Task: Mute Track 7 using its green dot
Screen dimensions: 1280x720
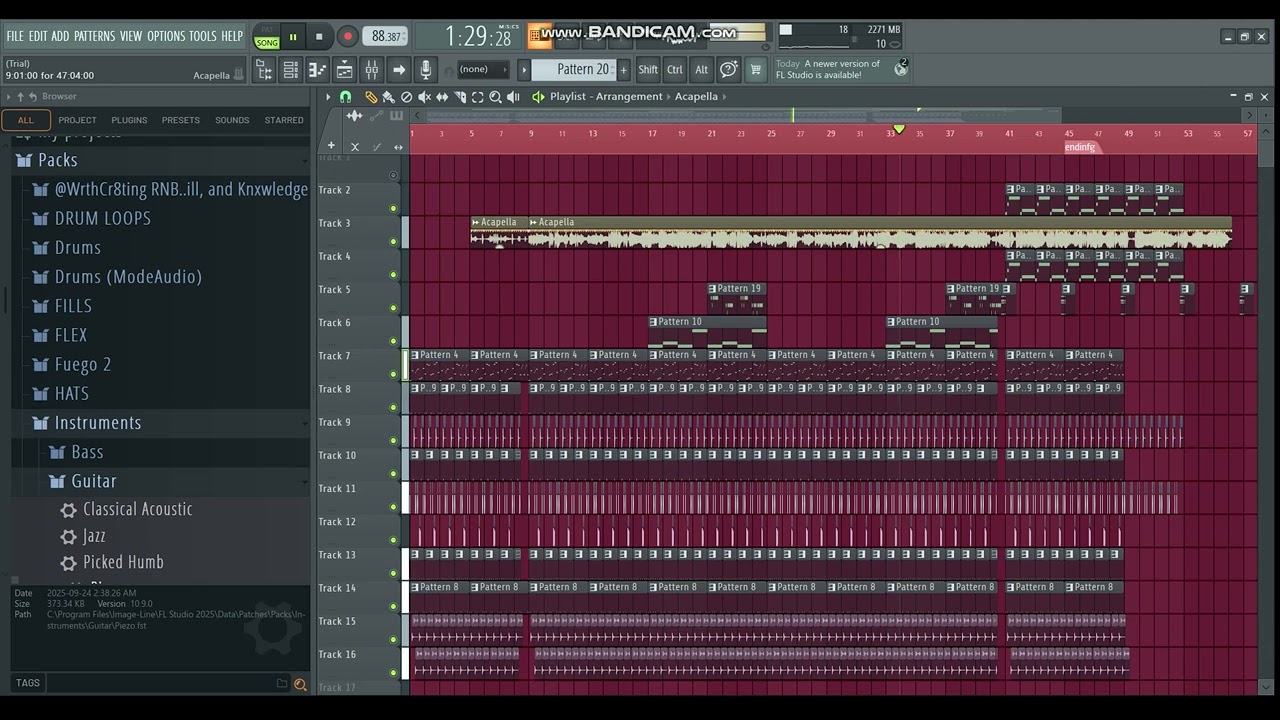Action: tap(393, 374)
